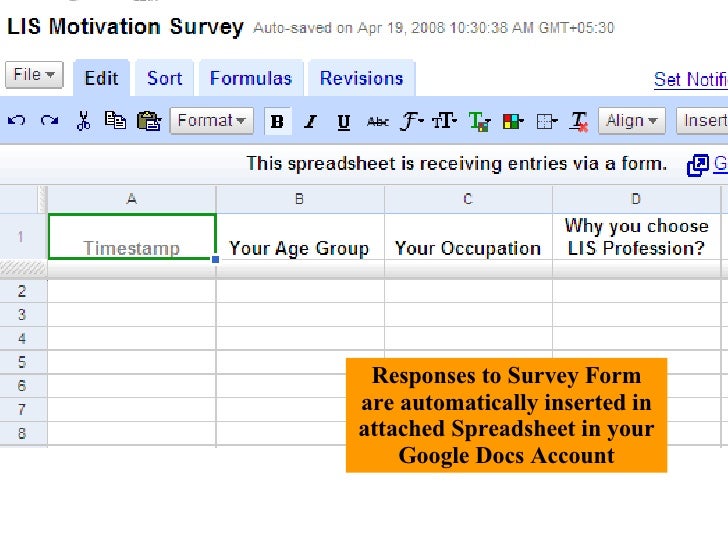Copy cells with the Copy icon
Image resolution: width=728 pixels, height=546 pixels.
click(x=115, y=121)
